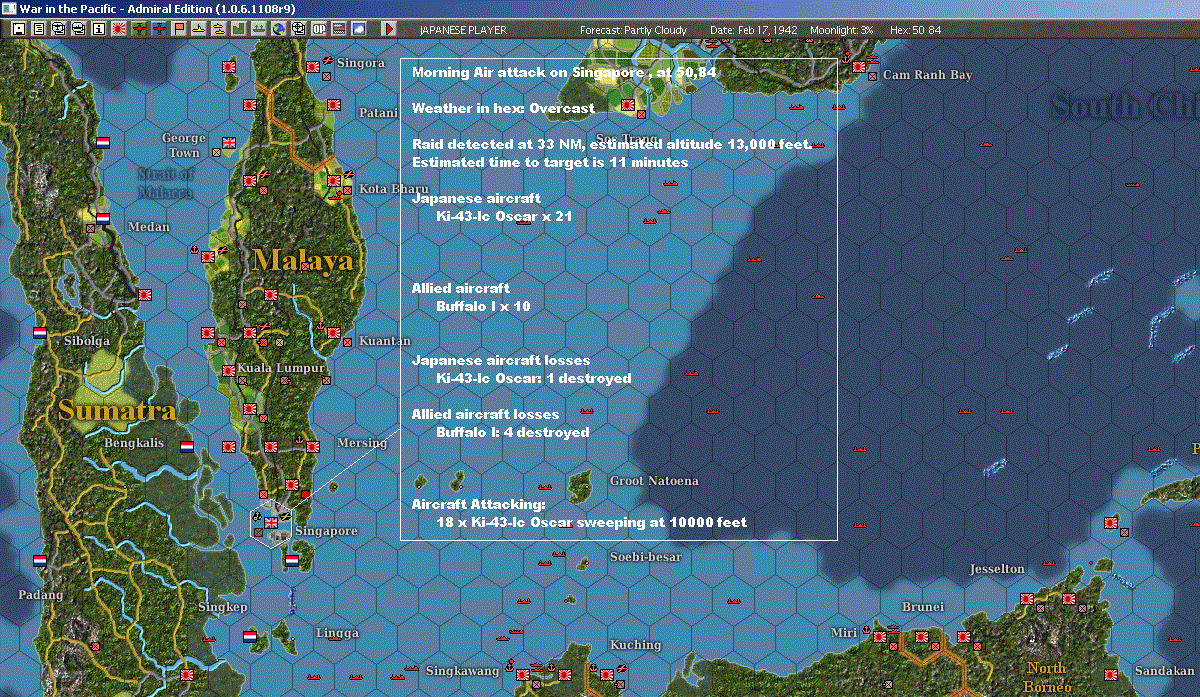Click the orange flag toolbar icon

point(179,30)
